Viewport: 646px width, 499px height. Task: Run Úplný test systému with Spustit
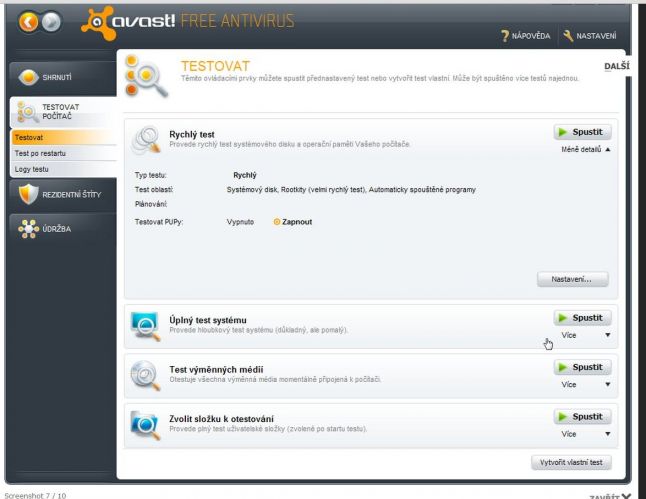click(582, 318)
